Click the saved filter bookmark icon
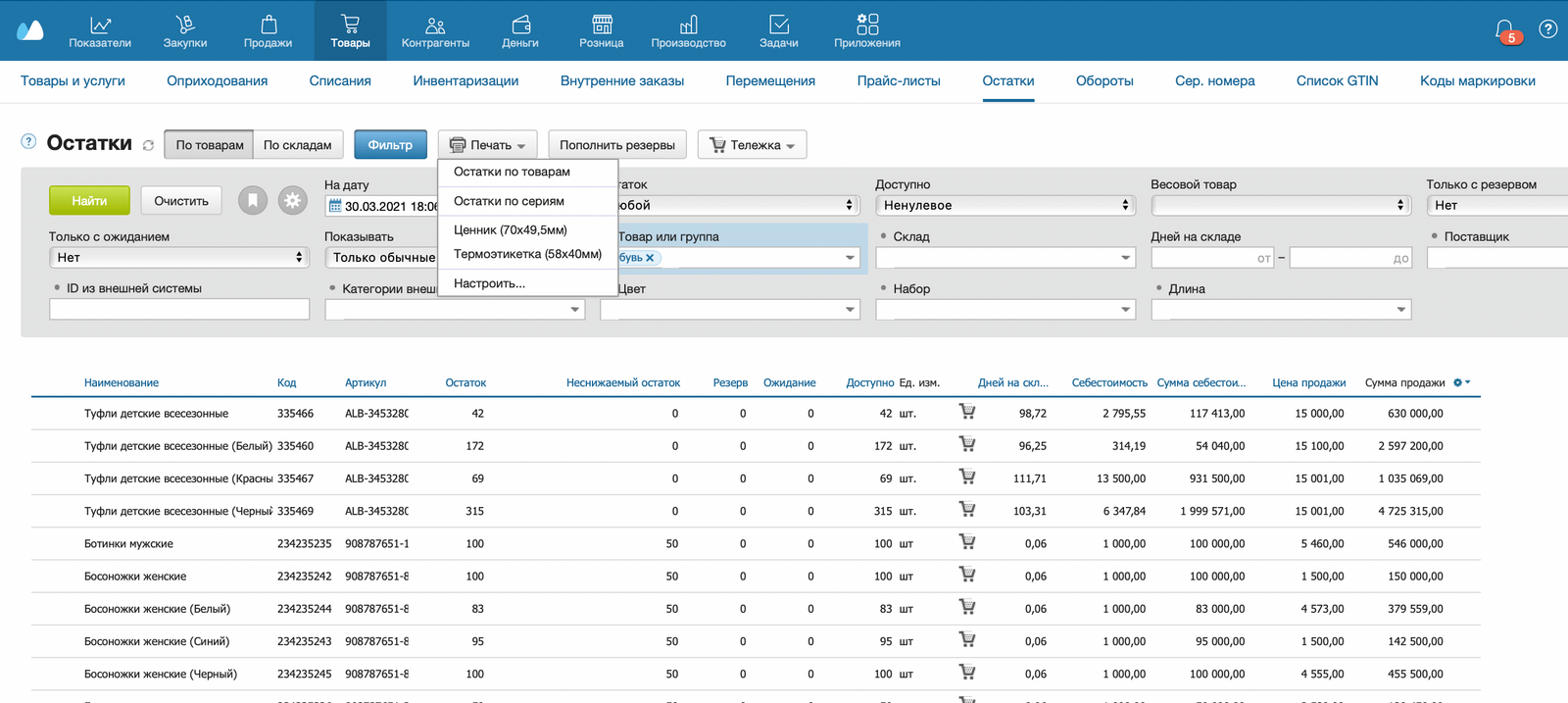This screenshot has height=703, width=1568. tap(253, 201)
